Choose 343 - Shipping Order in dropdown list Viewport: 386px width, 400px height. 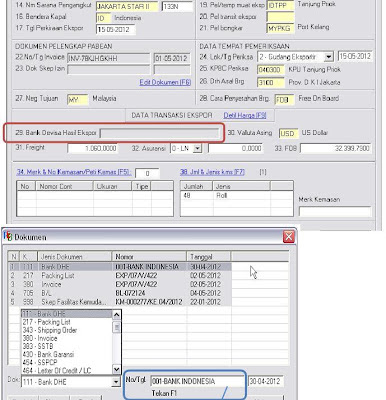pyautogui.click(x=67, y=330)
